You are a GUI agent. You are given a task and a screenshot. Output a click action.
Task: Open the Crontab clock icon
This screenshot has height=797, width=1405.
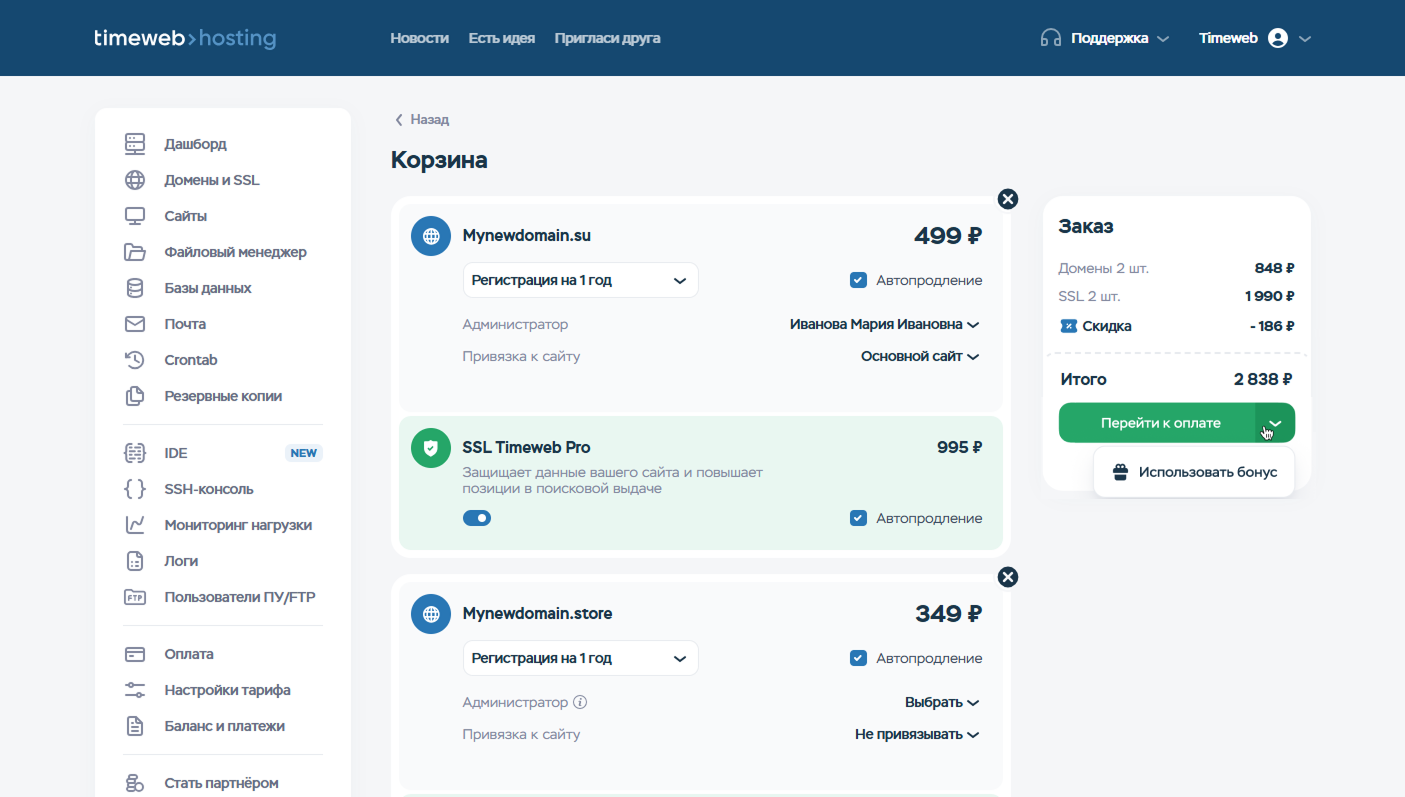[135, 360]
